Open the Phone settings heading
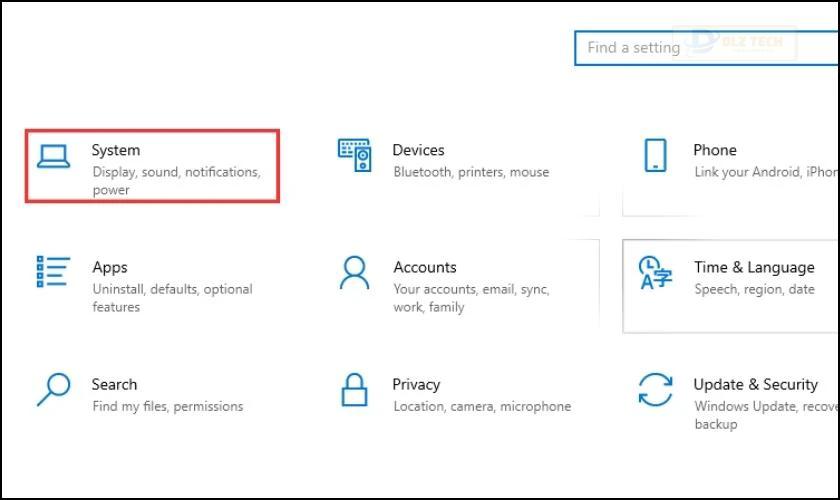The image size is (840, 500). [715, 150]
